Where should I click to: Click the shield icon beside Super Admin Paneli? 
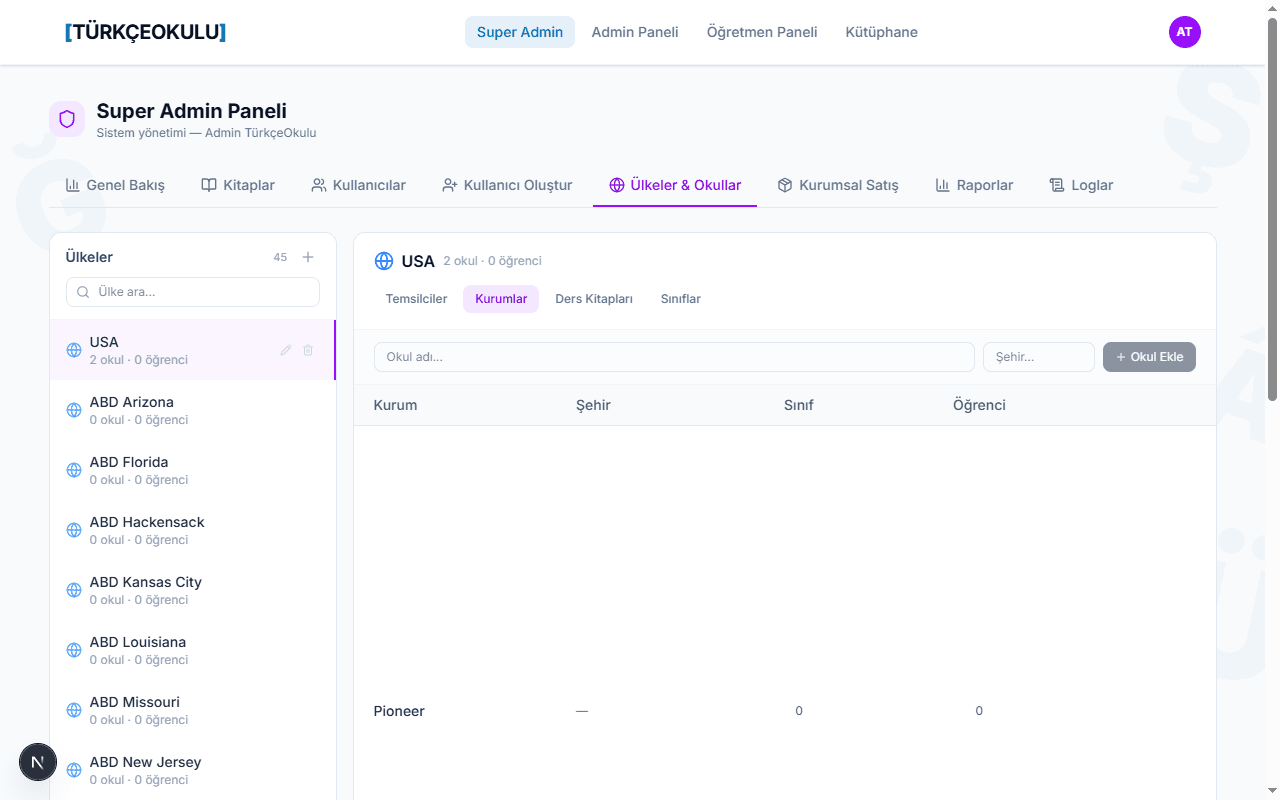tap(67, 119)
